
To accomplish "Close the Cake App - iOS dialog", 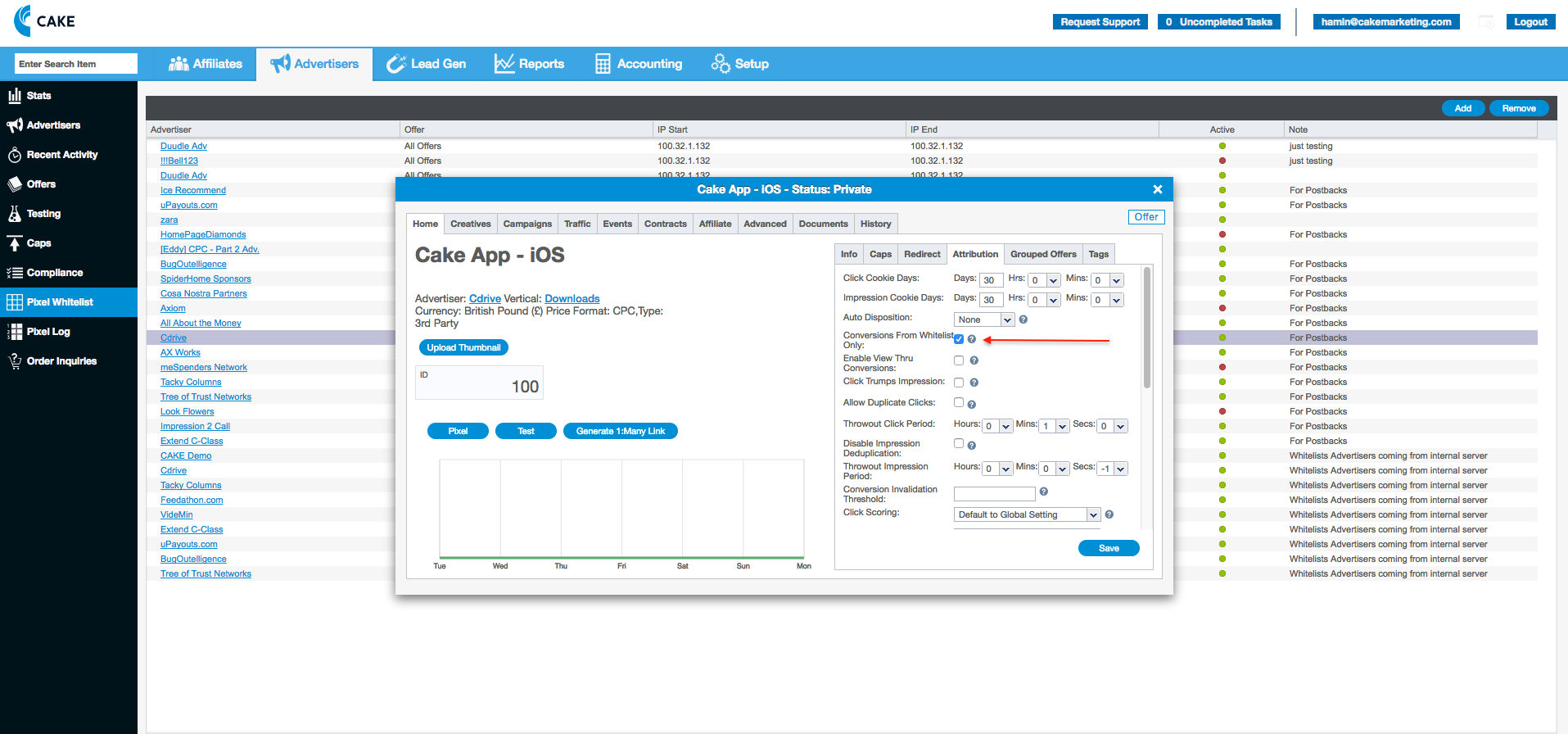I will pyautogui.click(x=1158, y=189).
